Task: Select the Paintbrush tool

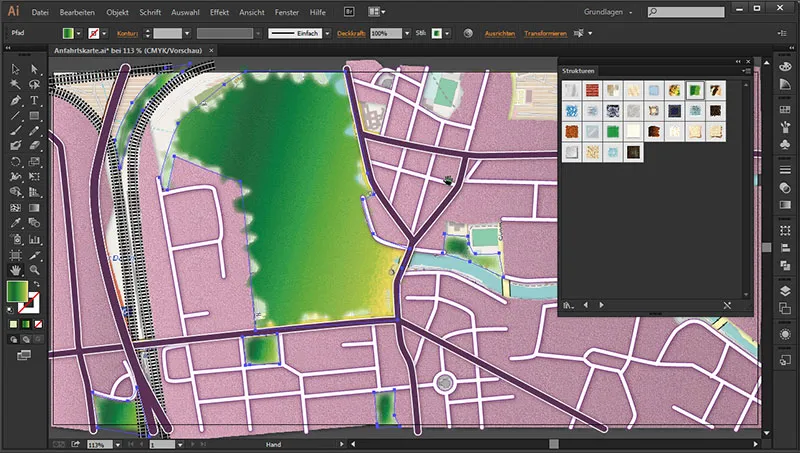Action: click(15, 131)
